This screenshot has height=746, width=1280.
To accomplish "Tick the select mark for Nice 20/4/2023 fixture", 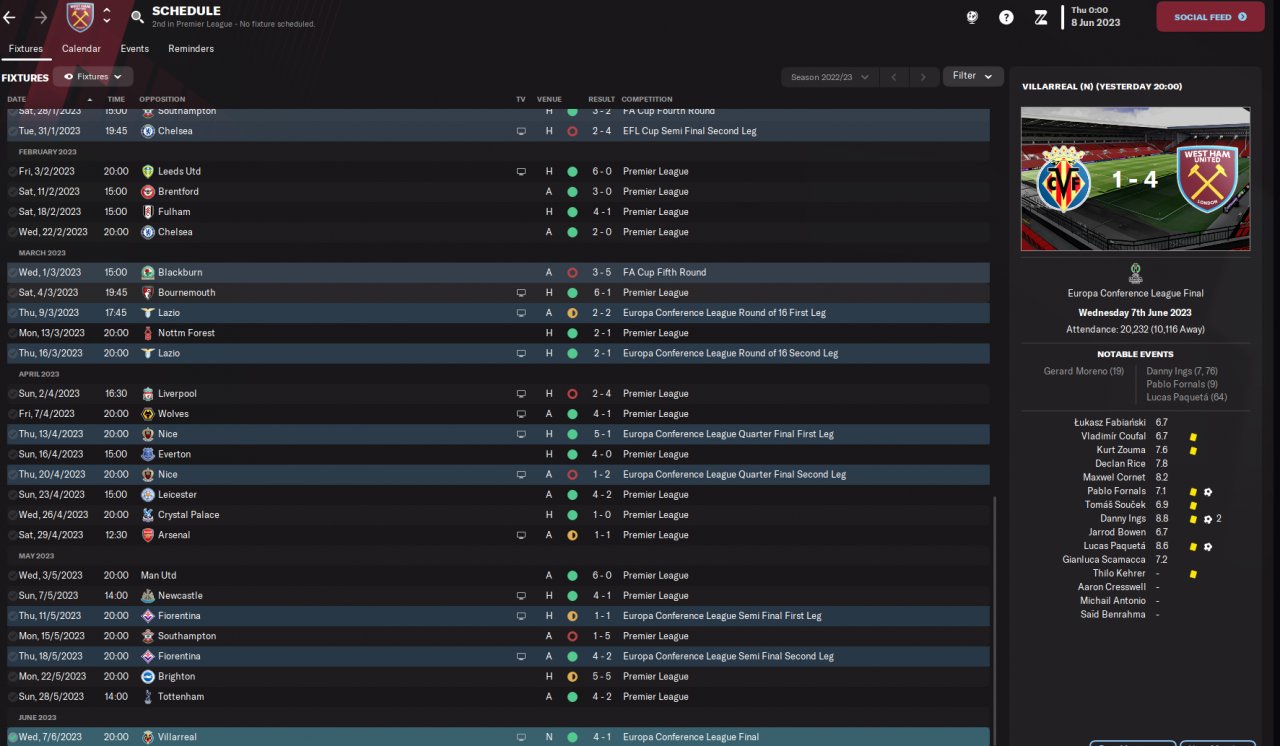I will 12,474.
